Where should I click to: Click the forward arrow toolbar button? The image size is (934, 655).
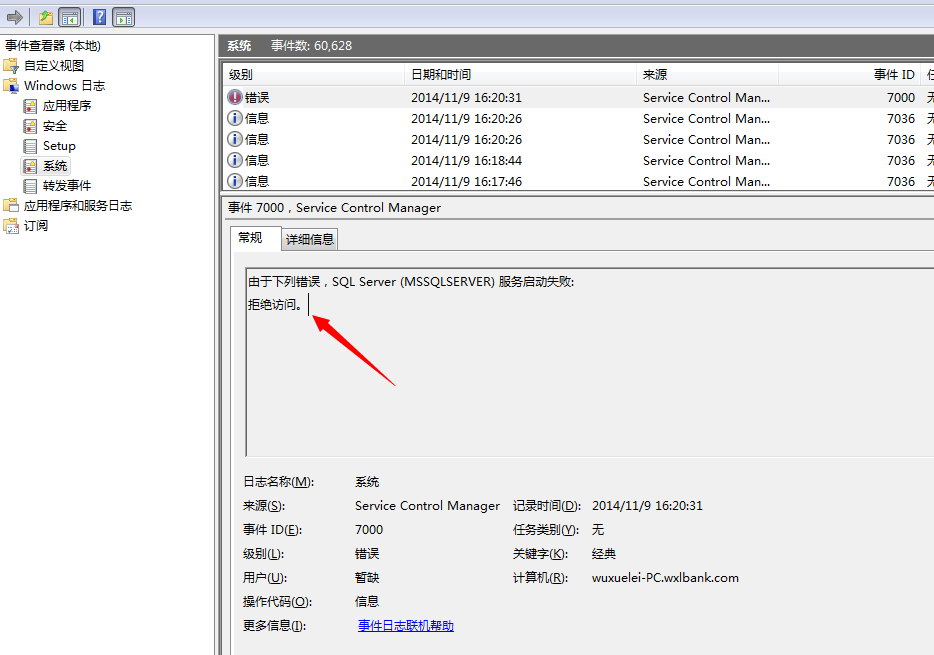[14, 17]
